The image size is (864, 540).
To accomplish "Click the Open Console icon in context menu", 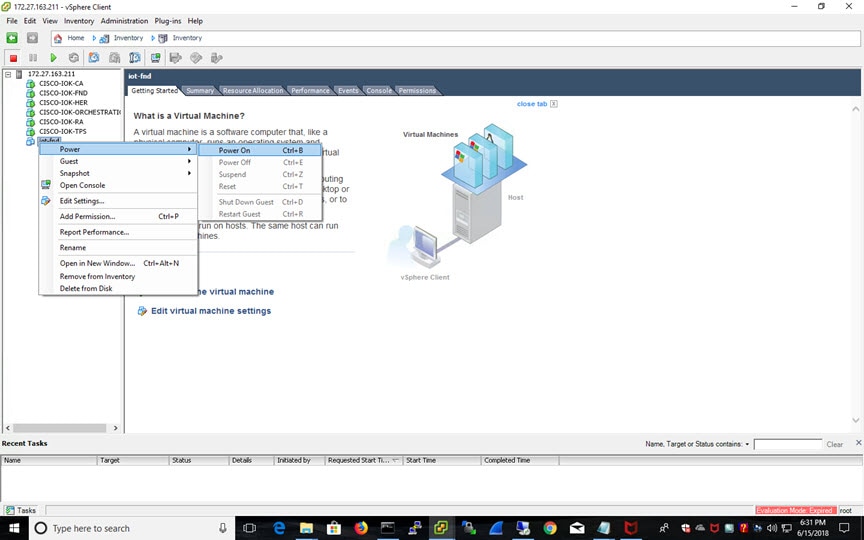I will coord(46,185).
